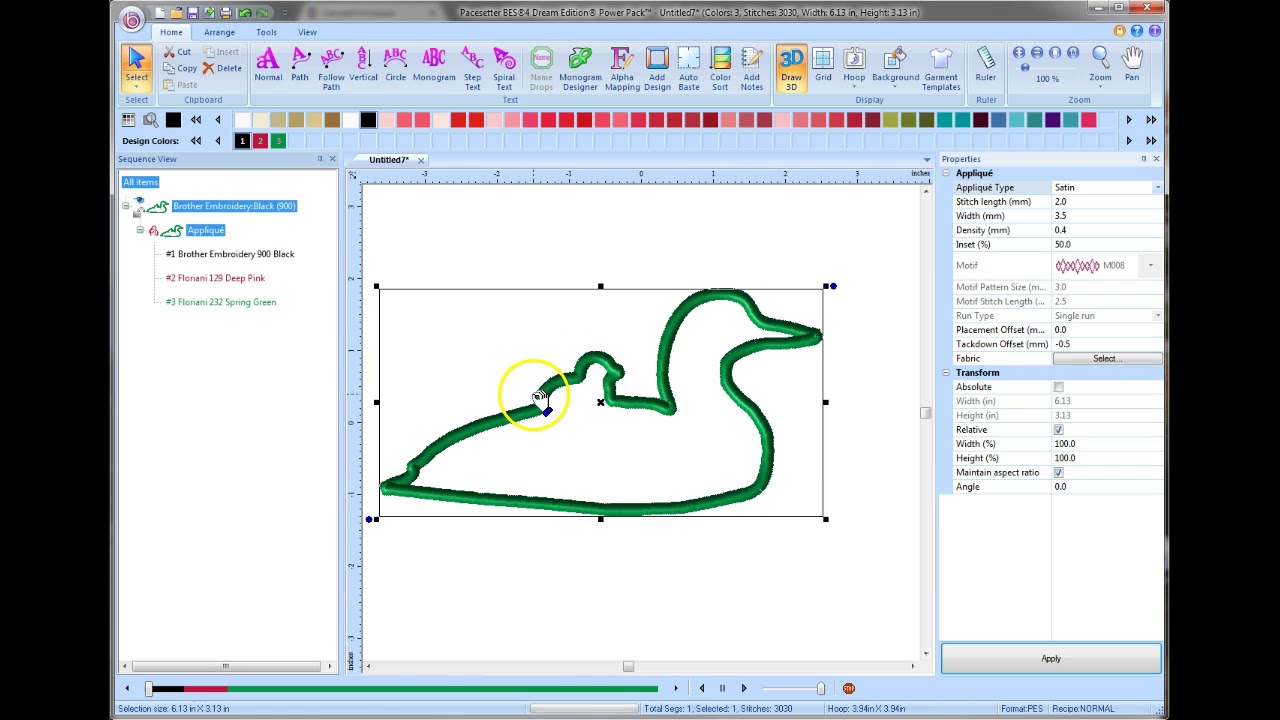
Task: Run Color Sort
Action: 720,68
